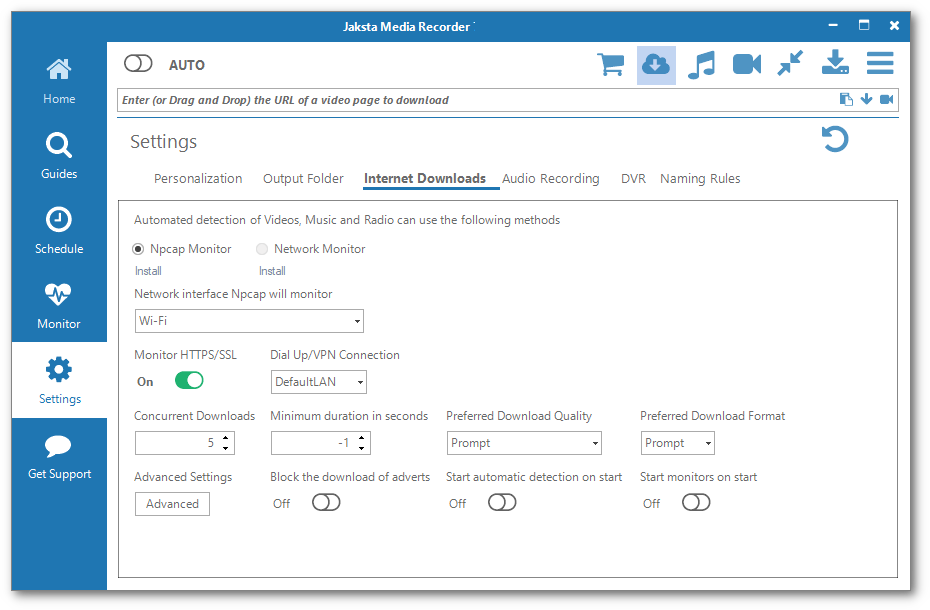This screenshot has width=930, height=610.
Task: Switch to the Personalization tab
Action: (198, 179)
